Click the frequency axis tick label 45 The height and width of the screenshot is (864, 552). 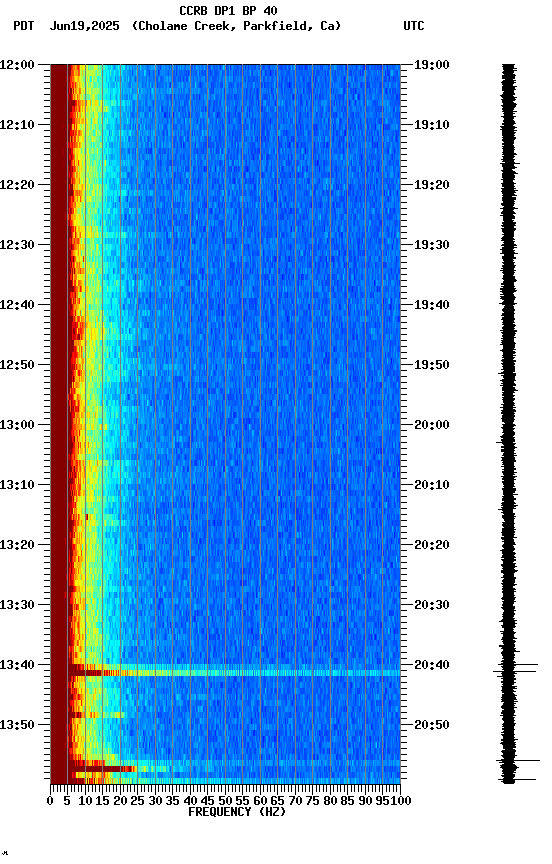click(207, 801)
